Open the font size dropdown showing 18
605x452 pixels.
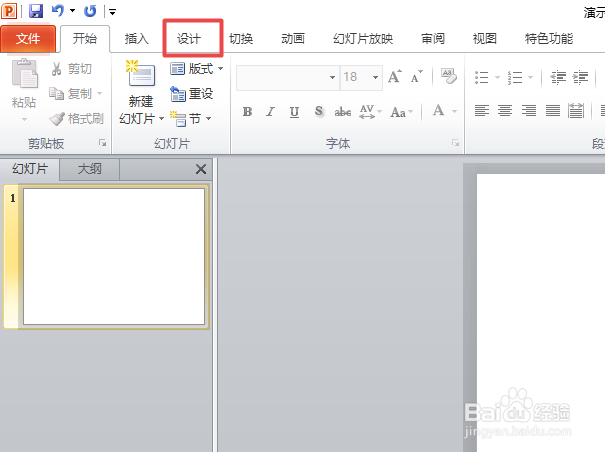375,77
